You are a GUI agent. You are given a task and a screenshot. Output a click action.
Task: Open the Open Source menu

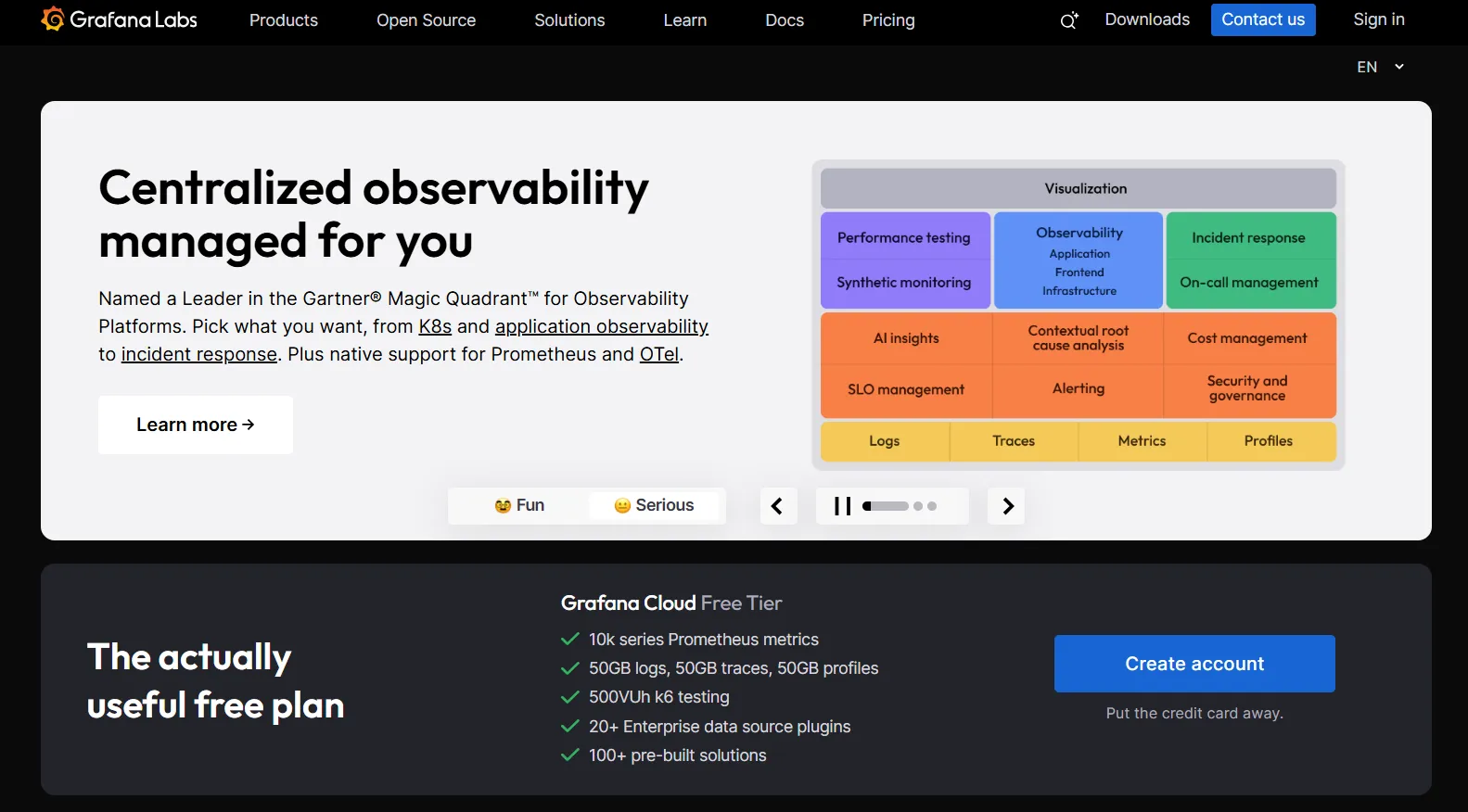[x=426, y=20]
